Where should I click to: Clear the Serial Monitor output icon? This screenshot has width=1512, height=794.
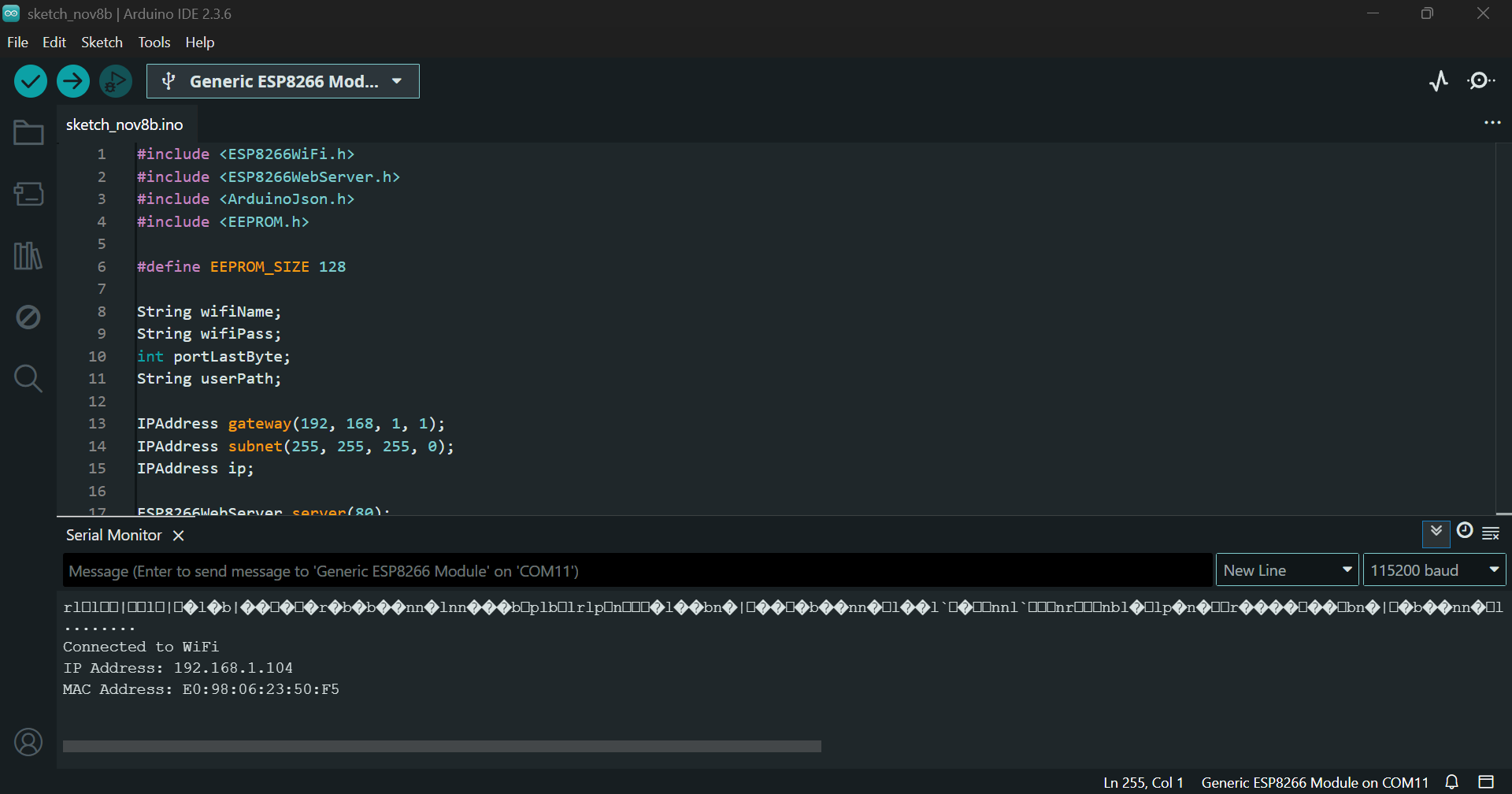[x=1492, y=533]
